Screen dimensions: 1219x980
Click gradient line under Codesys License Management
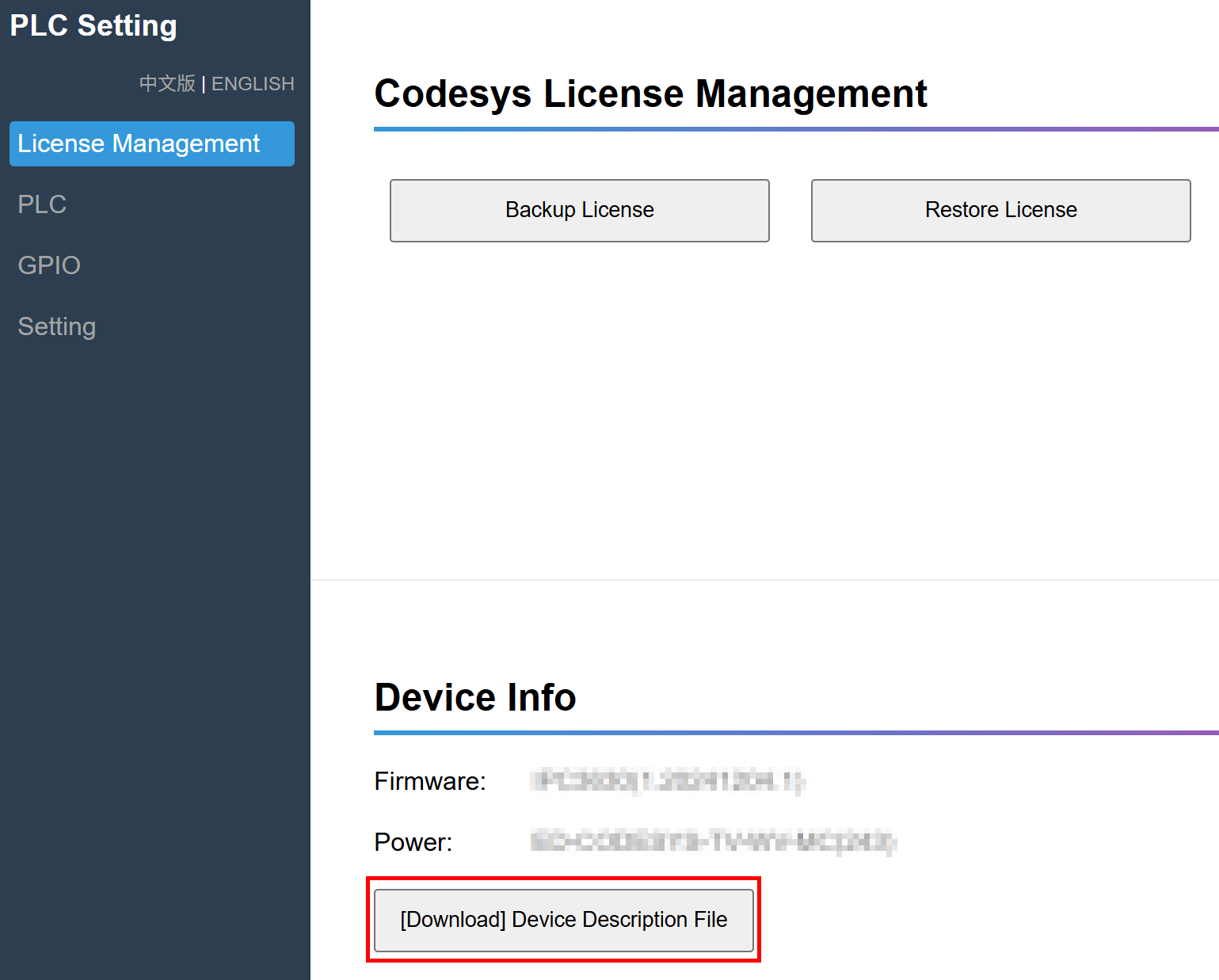[x=792, y=129]
